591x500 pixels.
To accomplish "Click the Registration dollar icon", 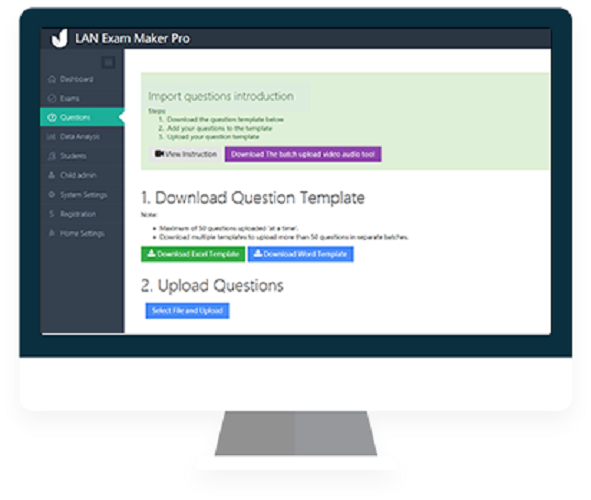I will click(x=52, y=214).
